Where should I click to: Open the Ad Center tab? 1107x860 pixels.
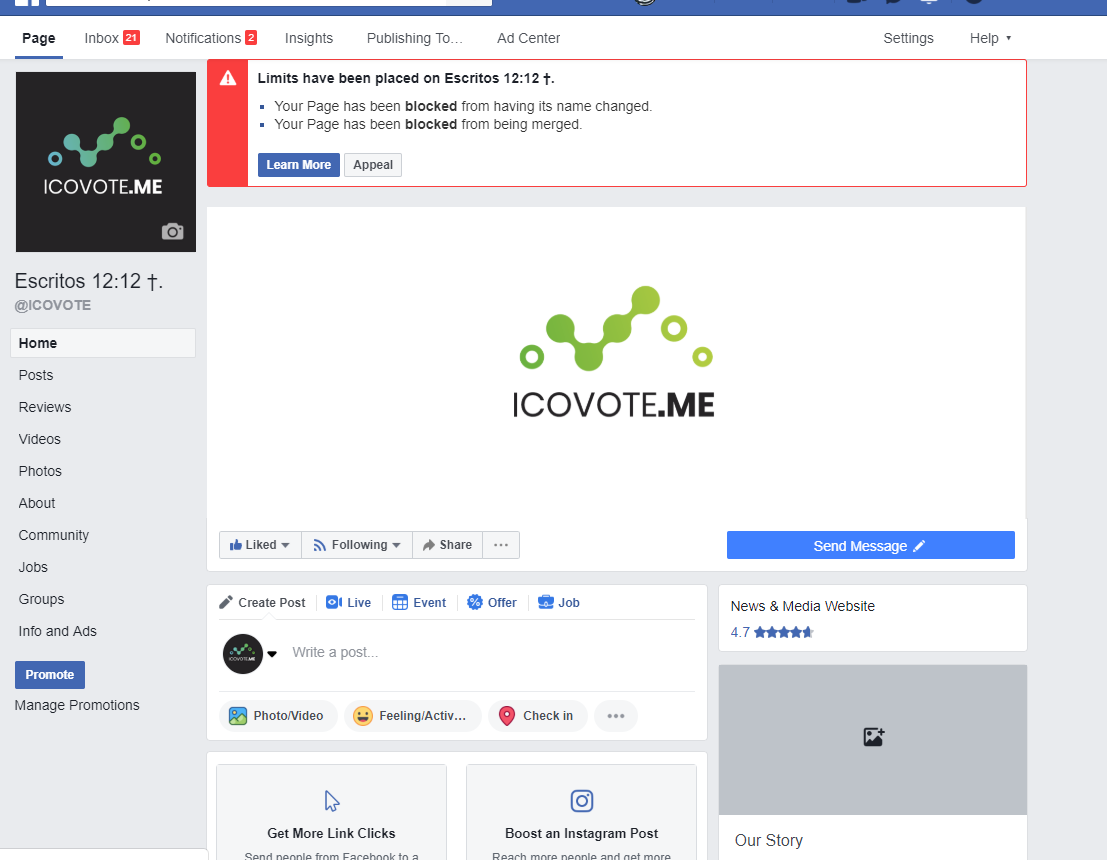(x=528, y=38)
